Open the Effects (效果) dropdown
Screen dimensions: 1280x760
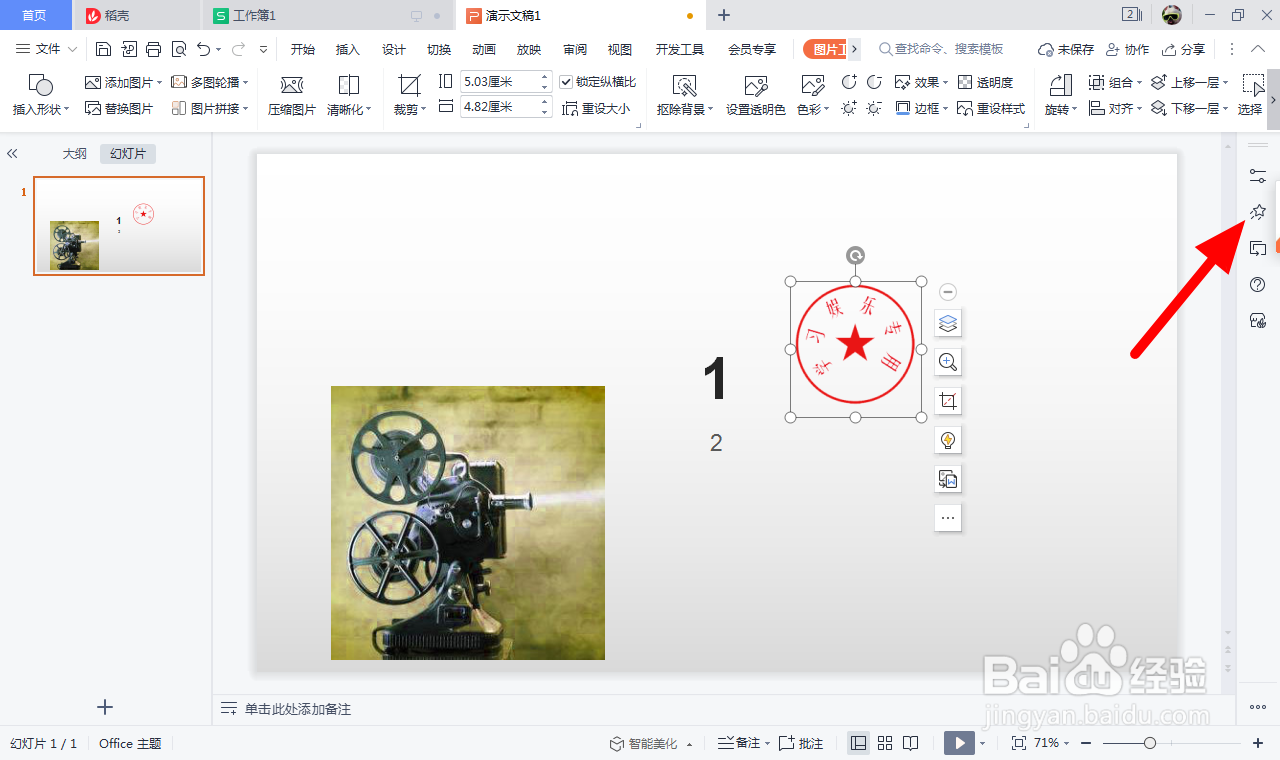coord(922,82)
